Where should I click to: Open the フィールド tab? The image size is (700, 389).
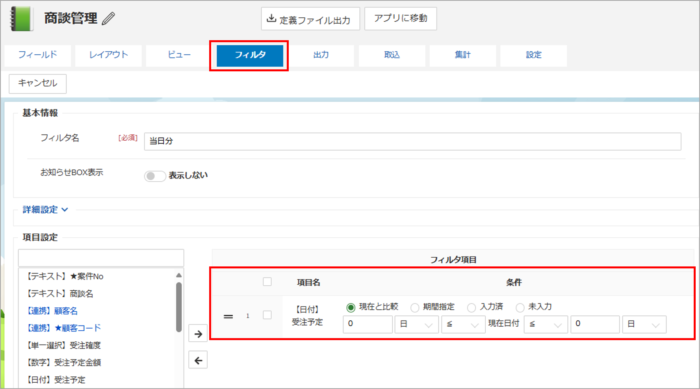pyautogui.click(x=38, y=55)
